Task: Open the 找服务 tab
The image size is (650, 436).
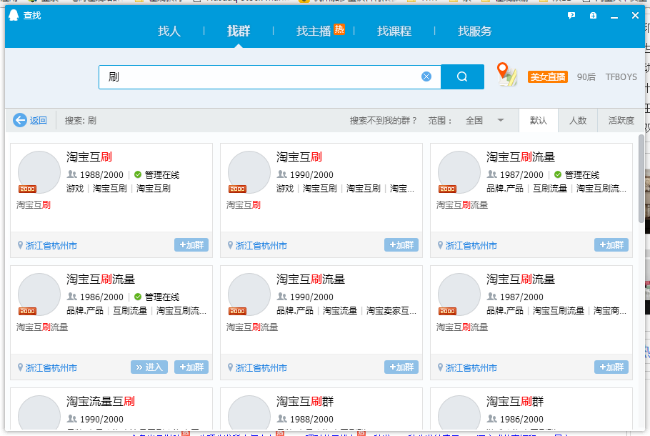Action: [474, 31]
